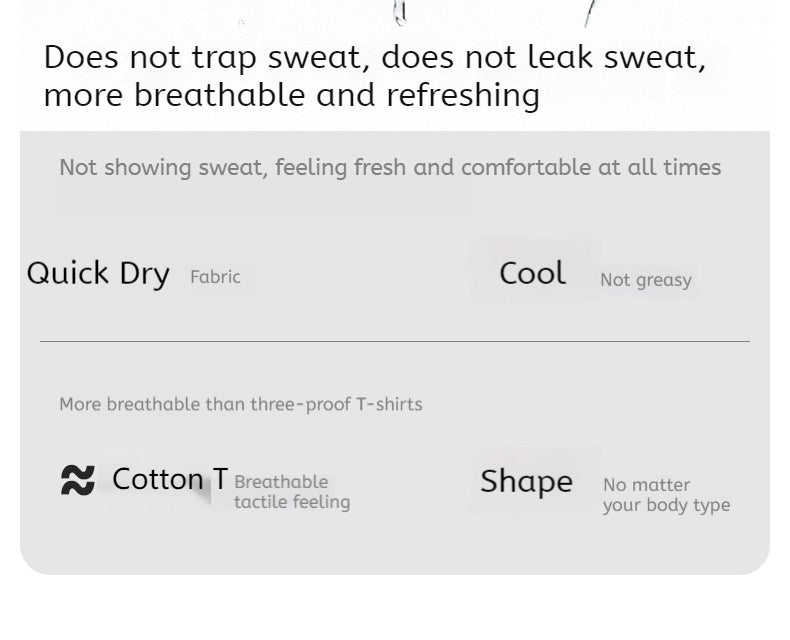Click the "Shape" feature label
This screenshot has width=790, height=640.
click(526, 481)
